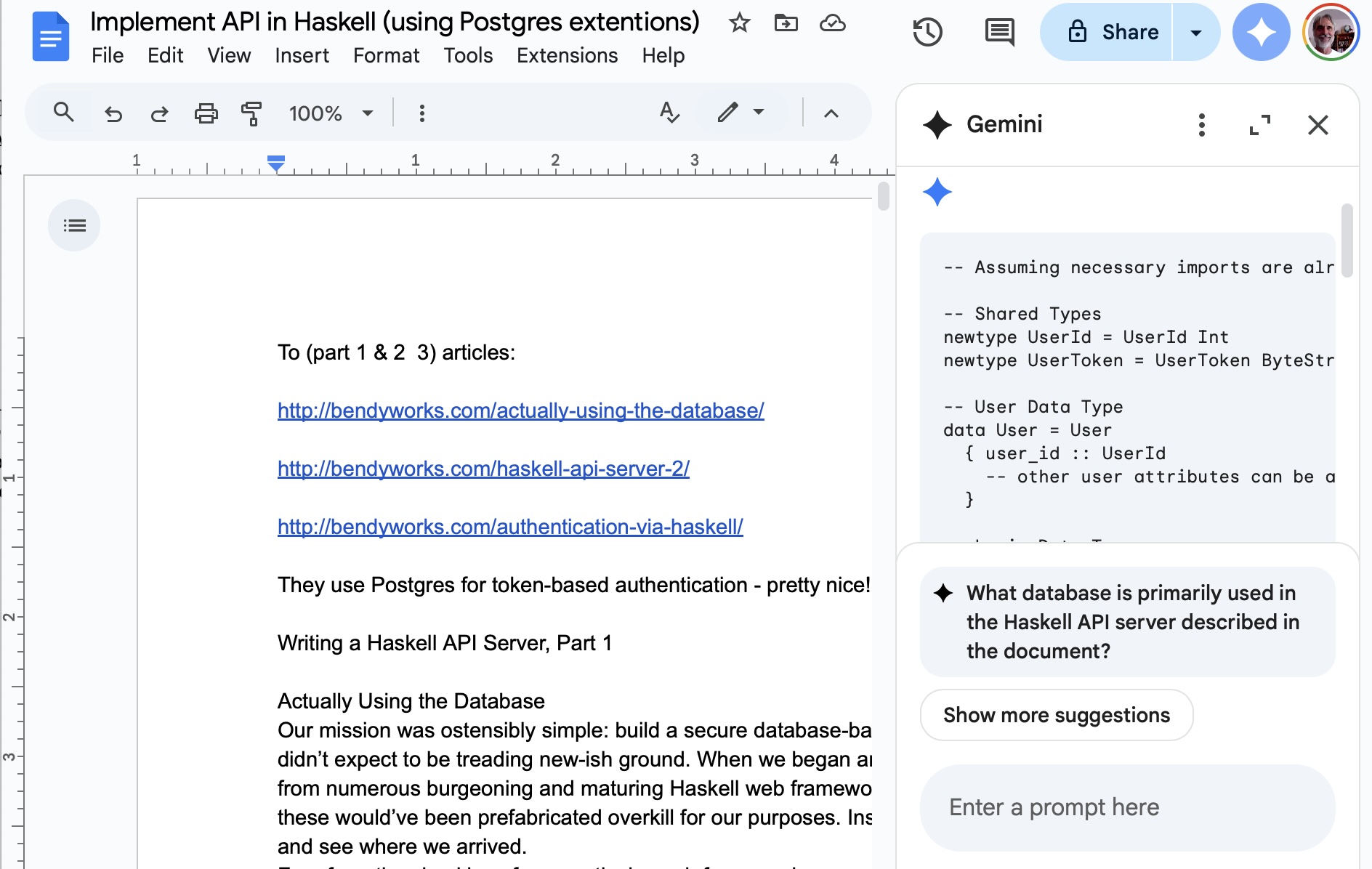Select the Paint format tool

click(x=252, y=113)
